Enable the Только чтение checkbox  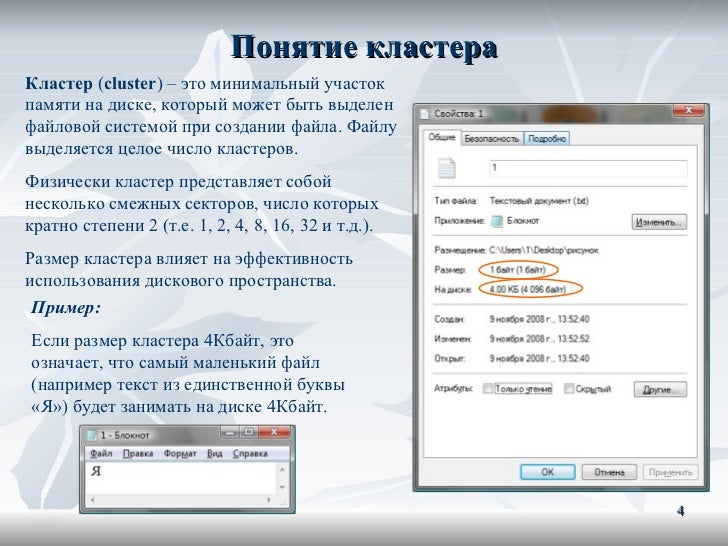[487, 389]
